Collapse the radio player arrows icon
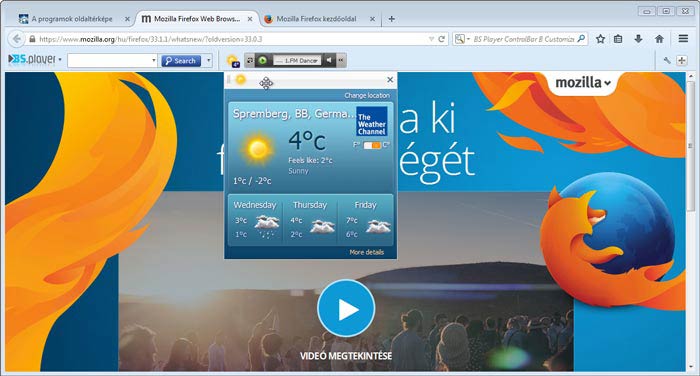Screen dimensions: 700x376 (341, 60)
